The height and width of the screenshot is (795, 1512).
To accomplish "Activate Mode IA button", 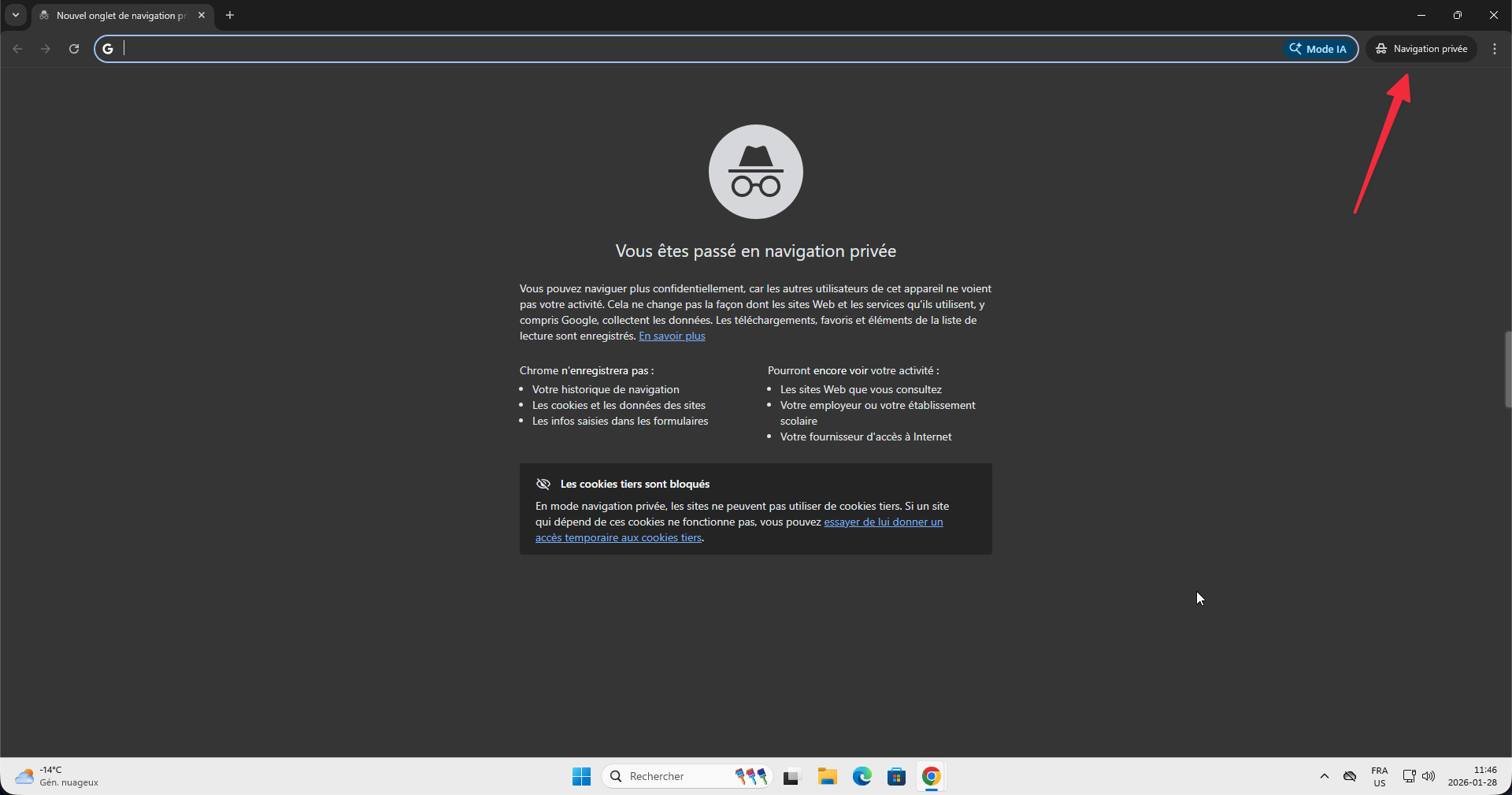I will pyautogui.click(x=1318, y=49).
